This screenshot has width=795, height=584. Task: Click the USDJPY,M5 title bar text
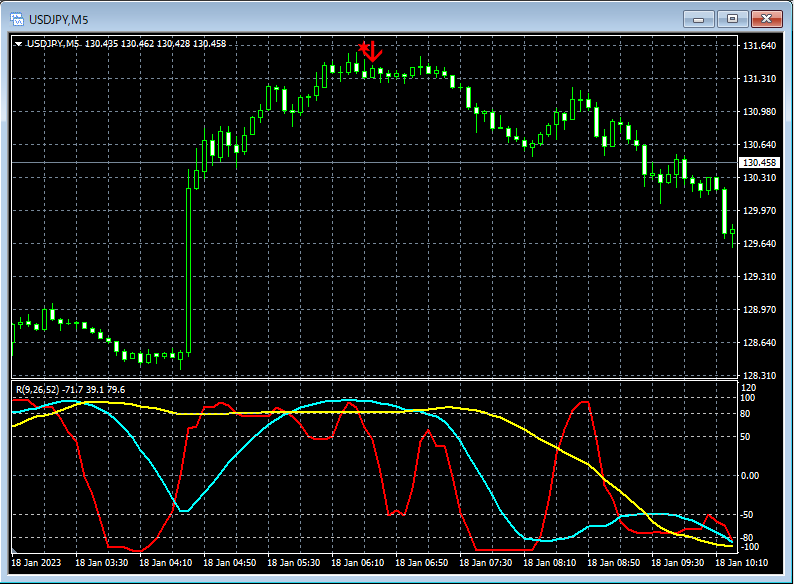pos(59,19)
